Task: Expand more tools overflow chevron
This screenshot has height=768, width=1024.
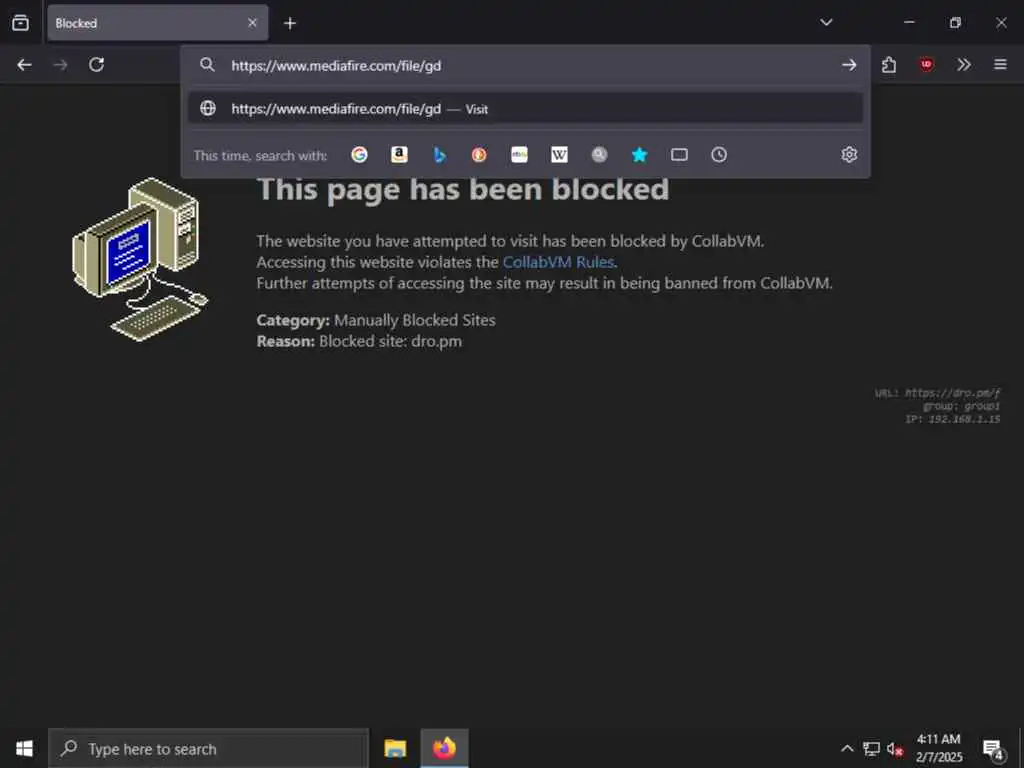Action: tap(963, 65)
